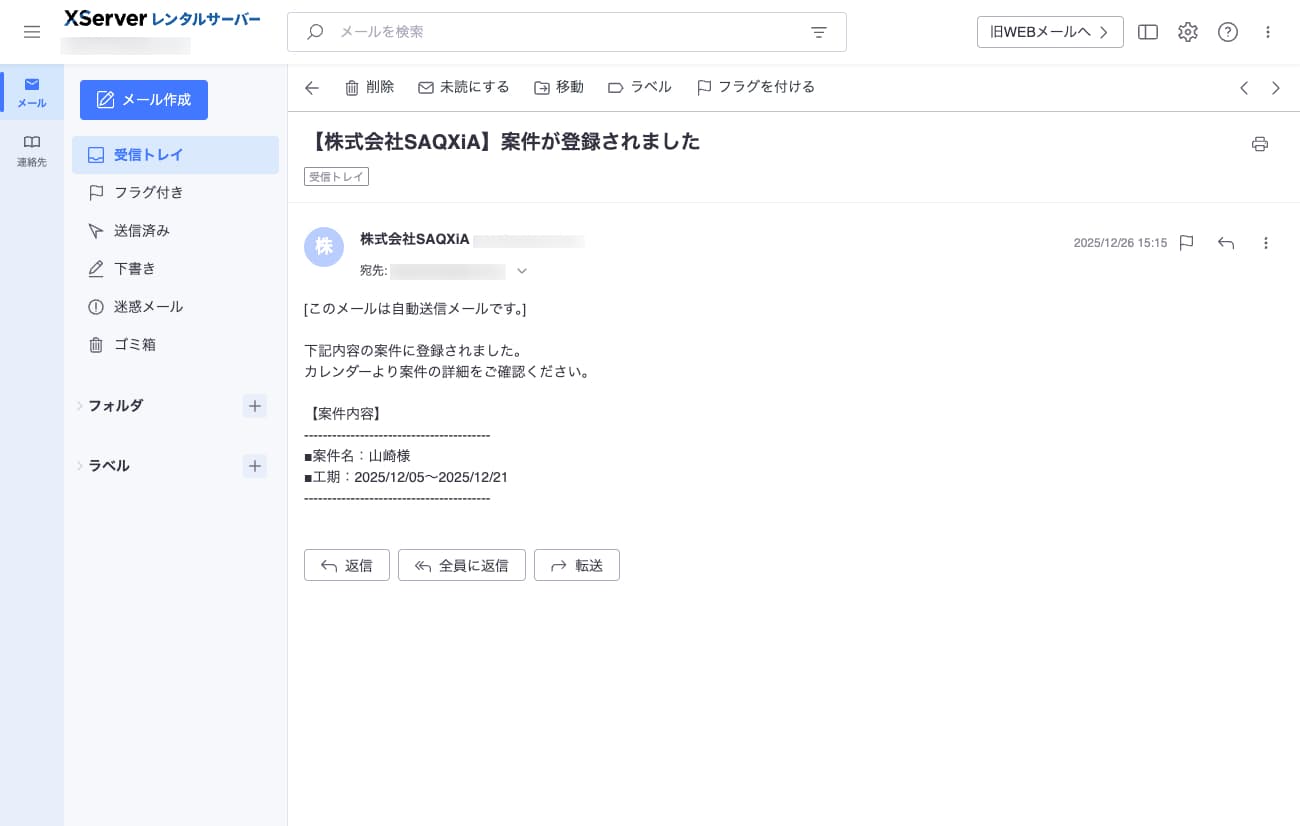Click the メールを検索 search field
1300x826 pixels.
(560, 32)
